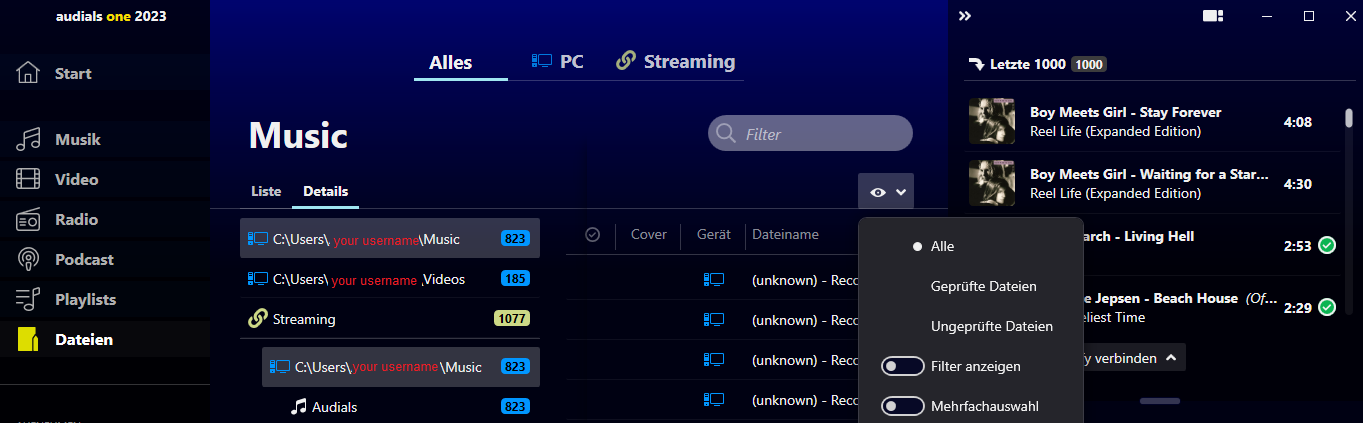This screenshot has width=1363, height=423.
Task: Click the bottom panel drag handle
Action: point(1160,401)
